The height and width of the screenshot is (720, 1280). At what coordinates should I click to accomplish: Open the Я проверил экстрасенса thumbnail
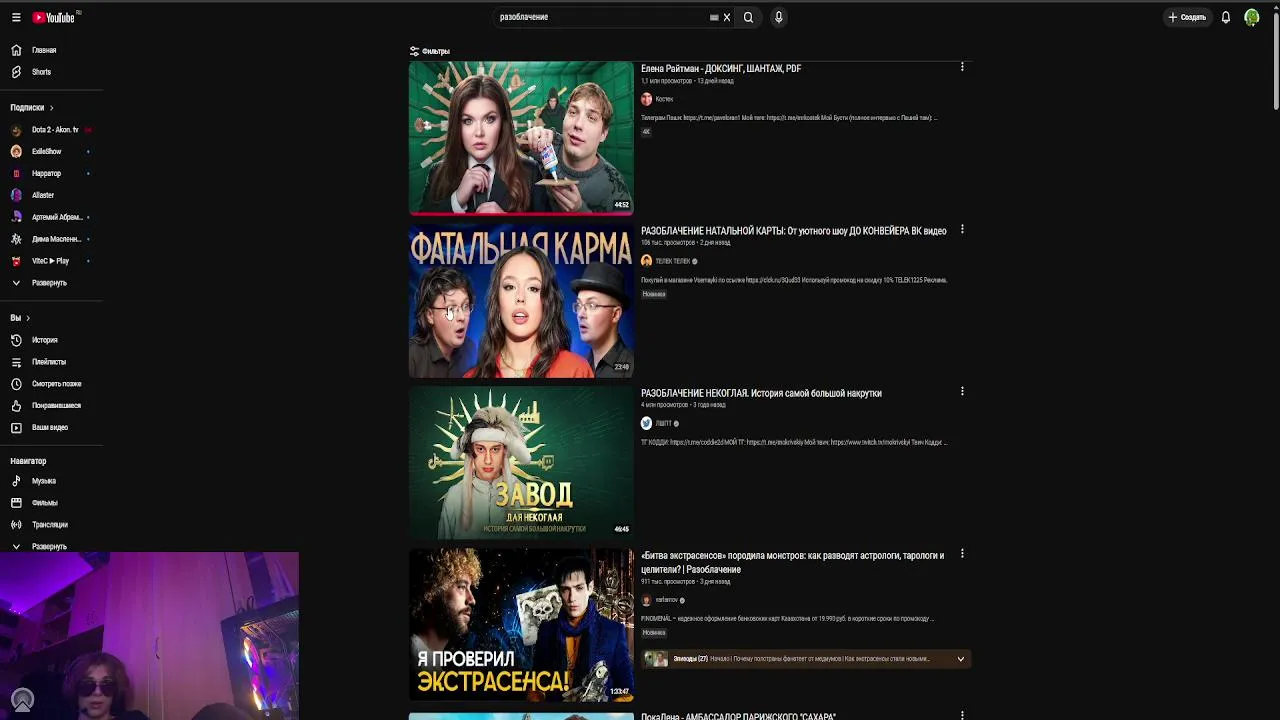pyautogui.click(x=521, y=625)
